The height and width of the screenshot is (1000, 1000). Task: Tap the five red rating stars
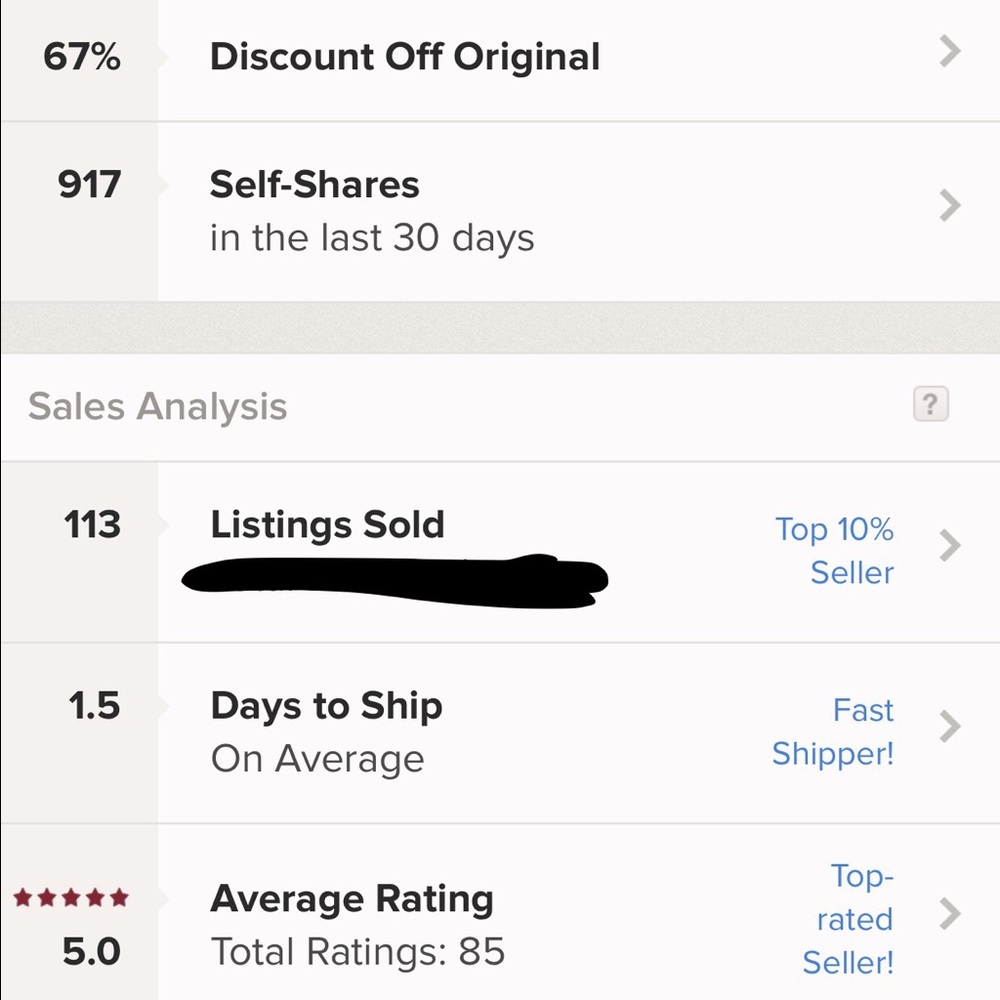(71, 897)
